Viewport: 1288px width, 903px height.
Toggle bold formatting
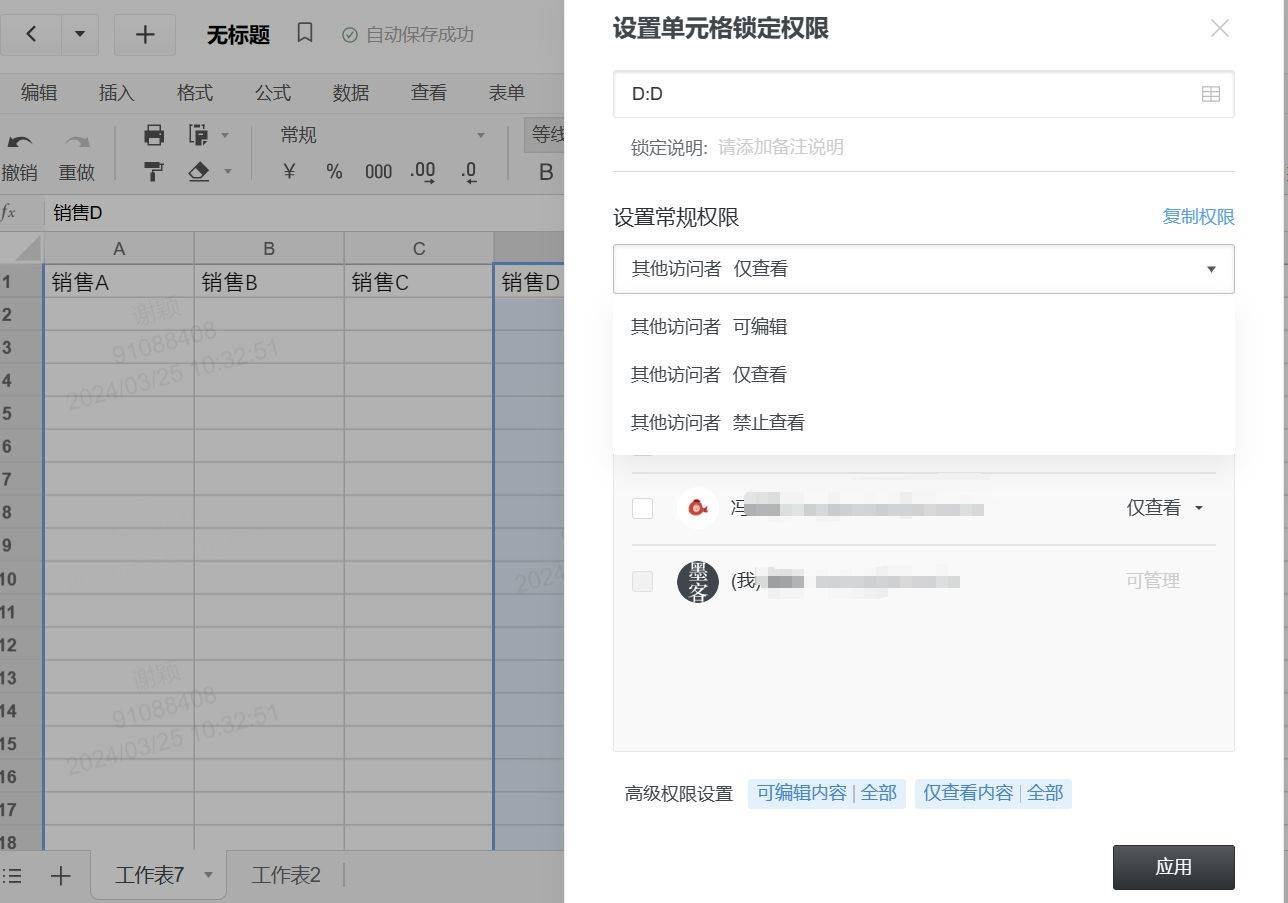point(545,172)
